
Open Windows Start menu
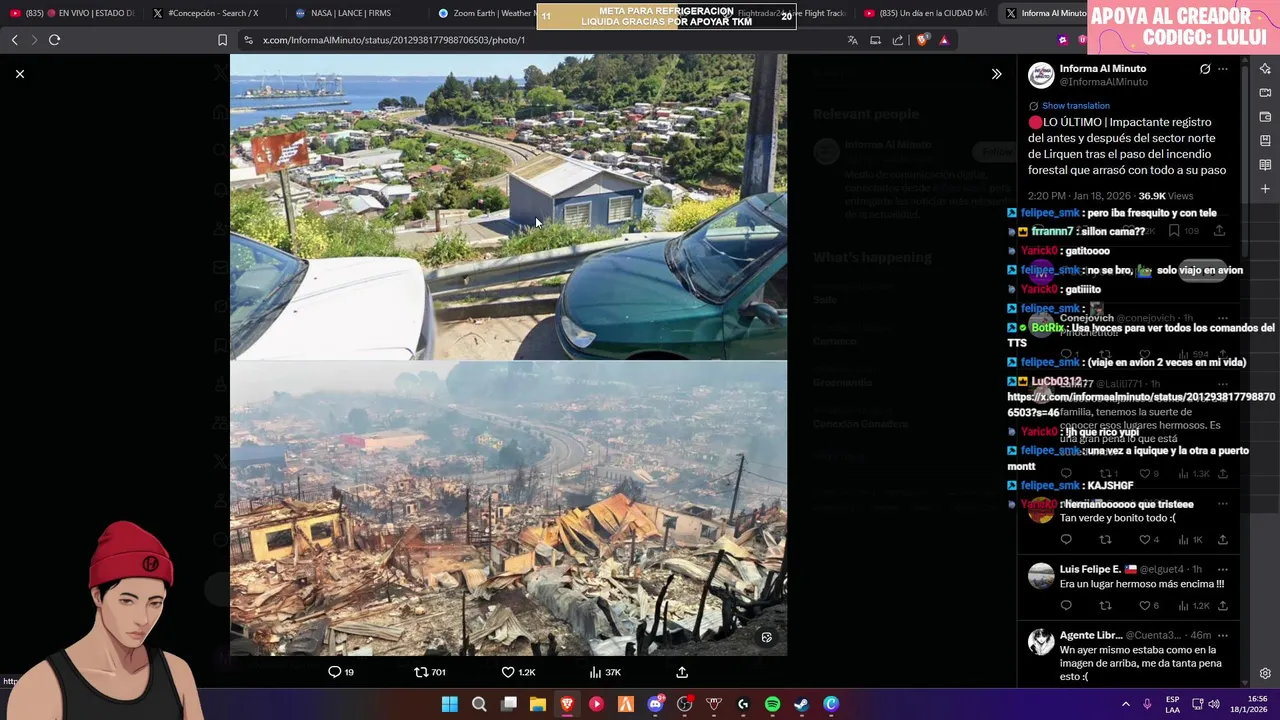click(450, 704)
